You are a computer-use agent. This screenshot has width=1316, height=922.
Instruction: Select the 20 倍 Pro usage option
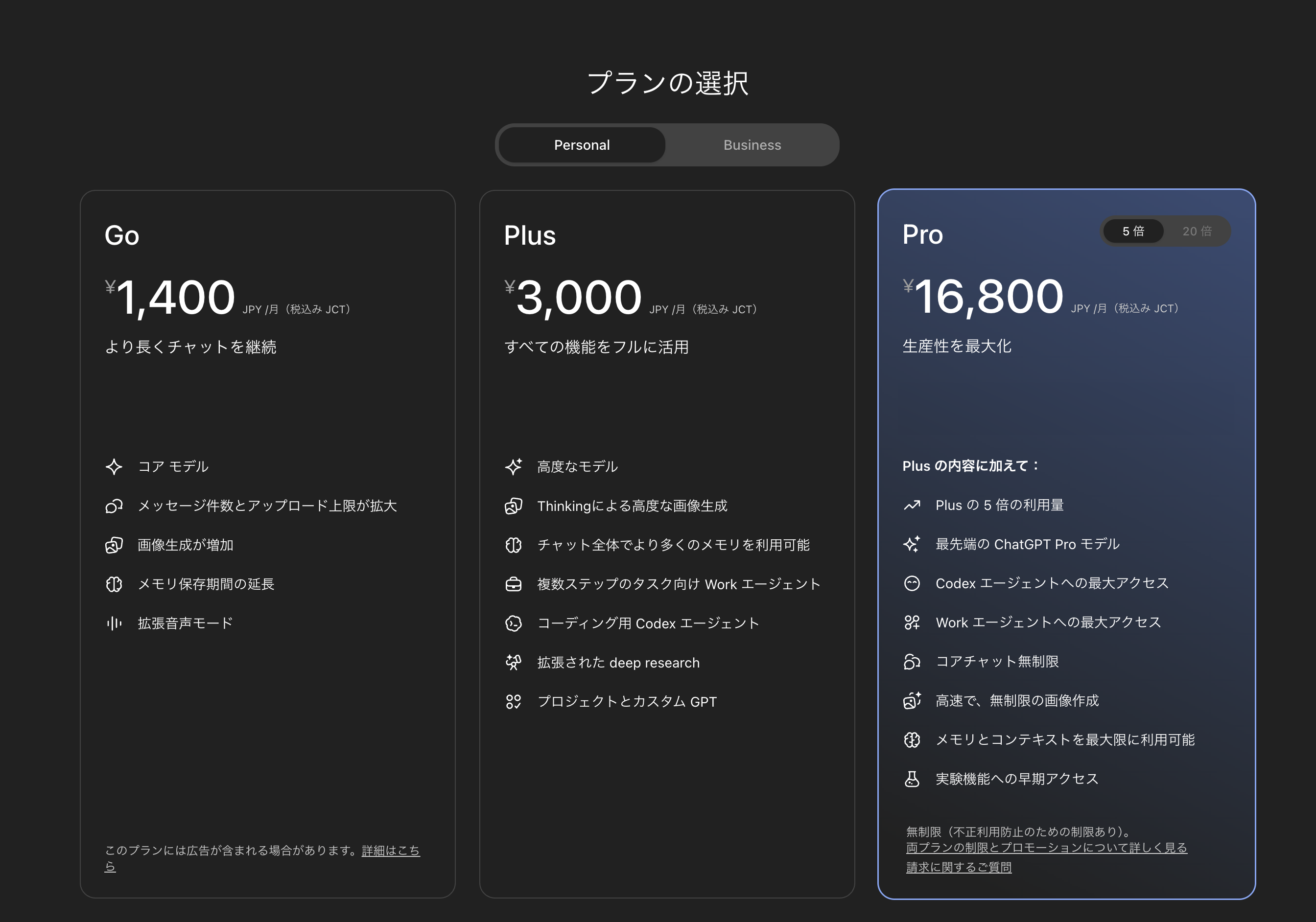click(1197, 231)
